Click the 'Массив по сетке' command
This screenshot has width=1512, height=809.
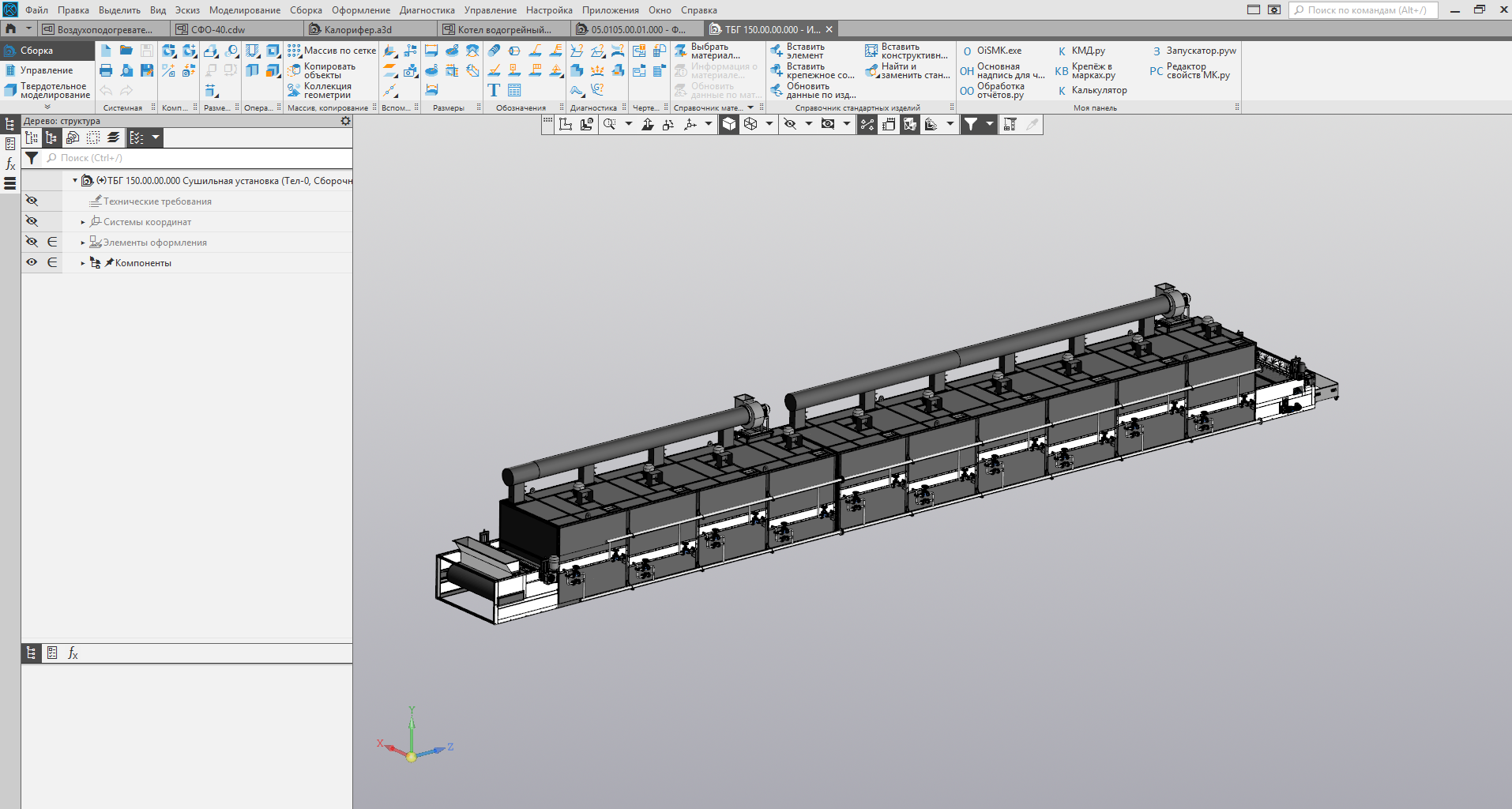tap(332, 51)
